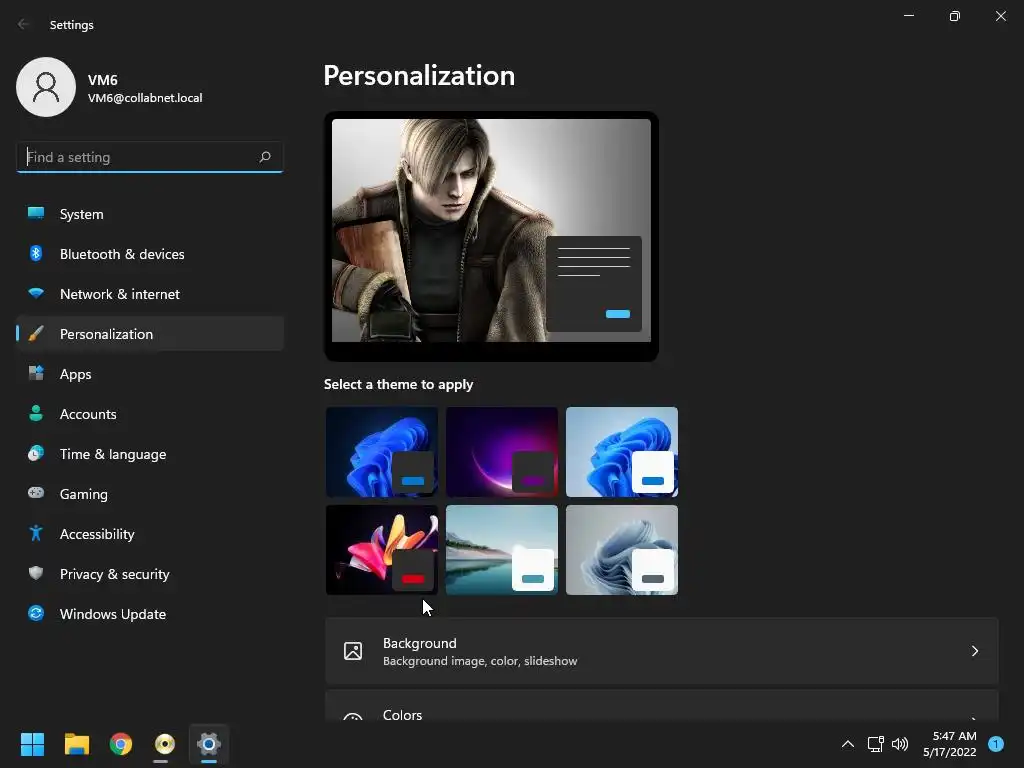Click the Personalization paintbrush icon
This screenshot has width=1024, height=768.
(x=36, y=334)
